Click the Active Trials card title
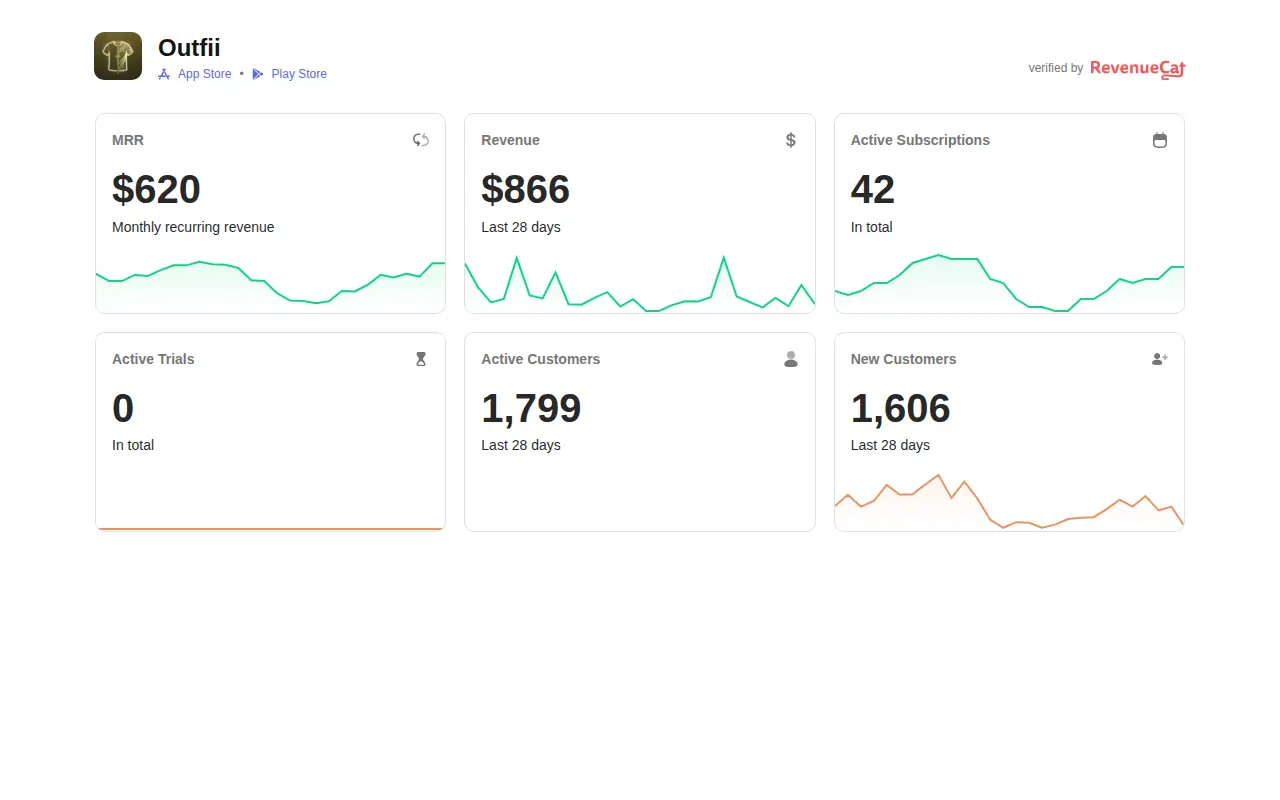 [153, 359]
